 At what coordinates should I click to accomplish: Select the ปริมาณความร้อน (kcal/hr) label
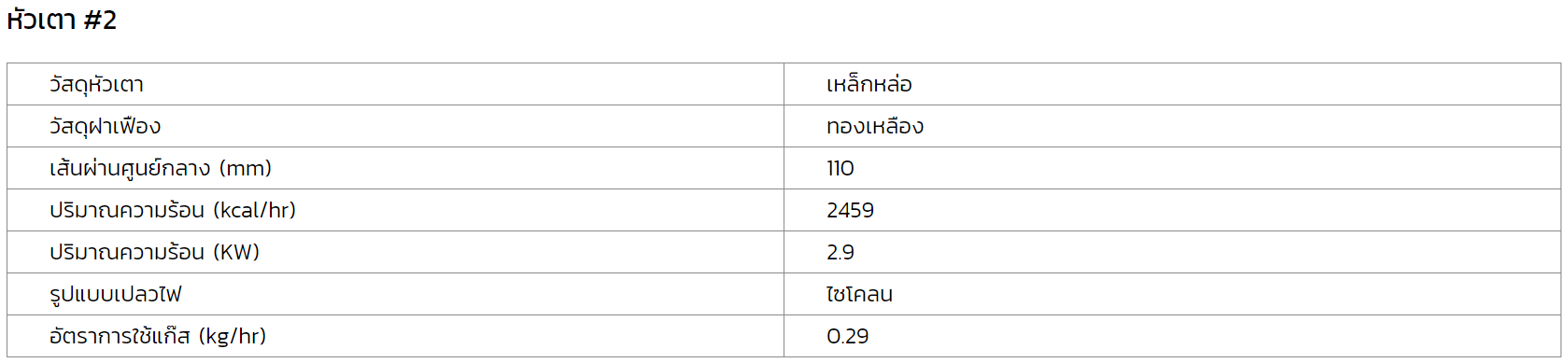click(173, 211)
